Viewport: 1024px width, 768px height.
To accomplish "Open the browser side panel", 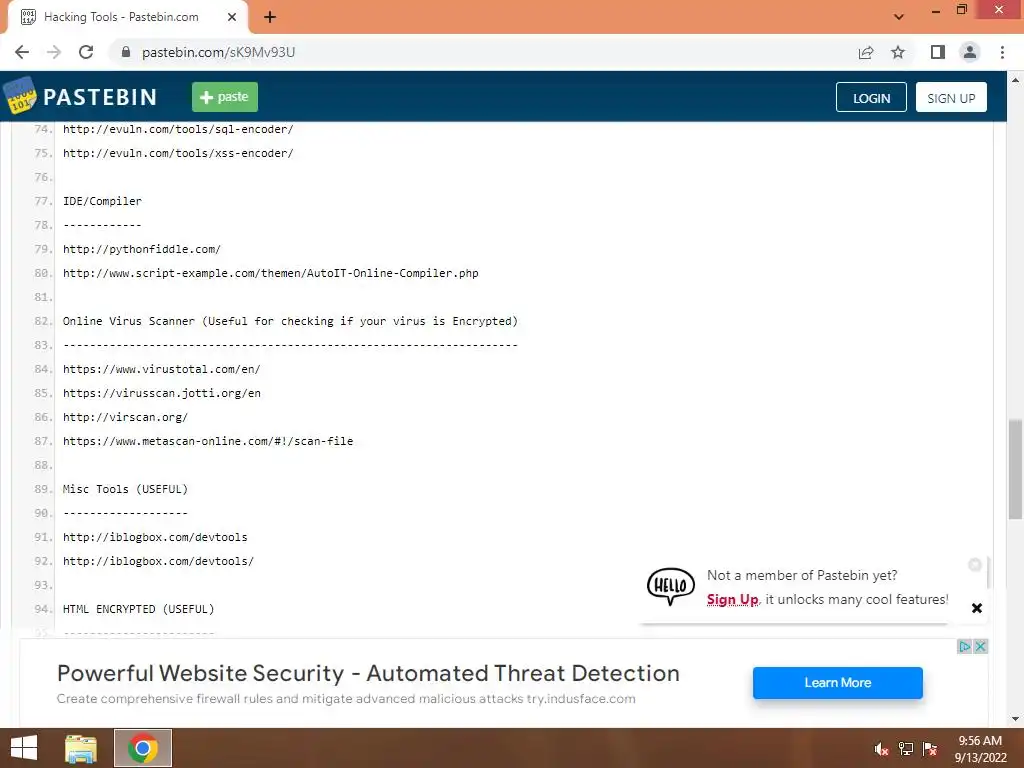I will click(x=938, y=52).
